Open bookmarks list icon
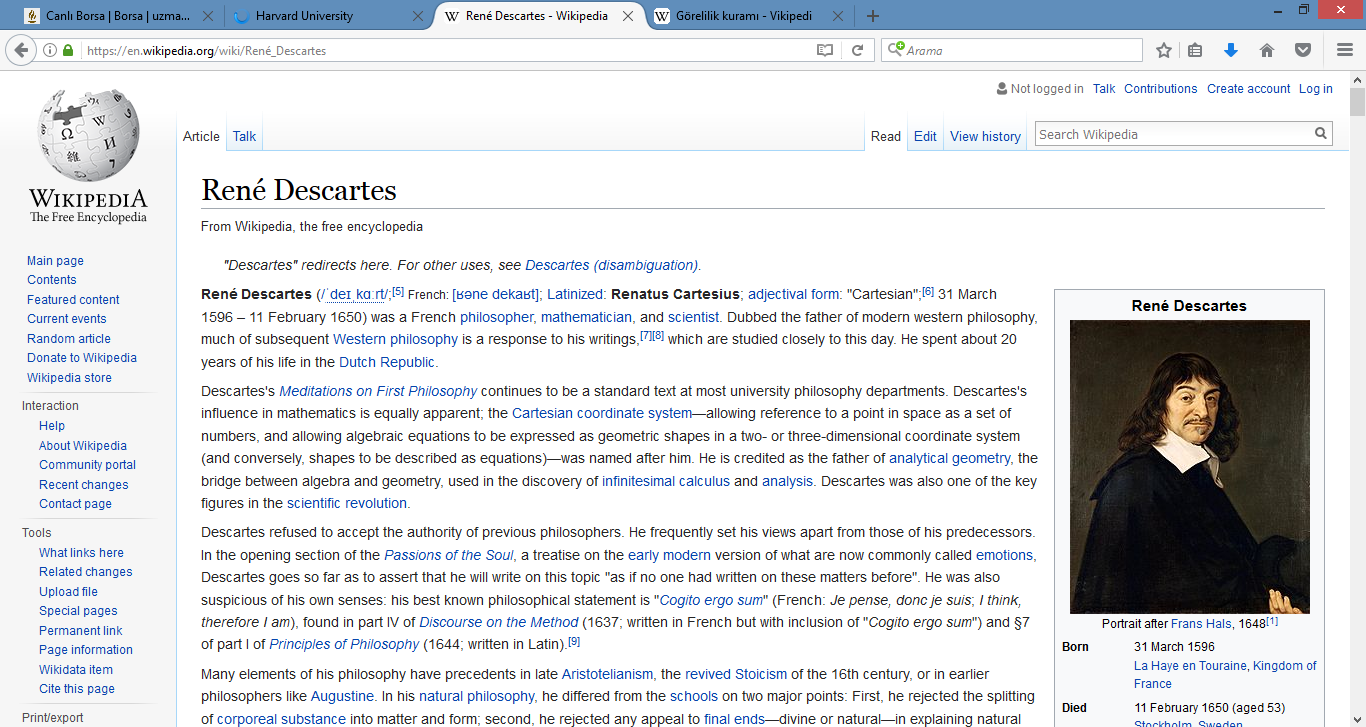The image size is (1366, 727). (1195, 50)
